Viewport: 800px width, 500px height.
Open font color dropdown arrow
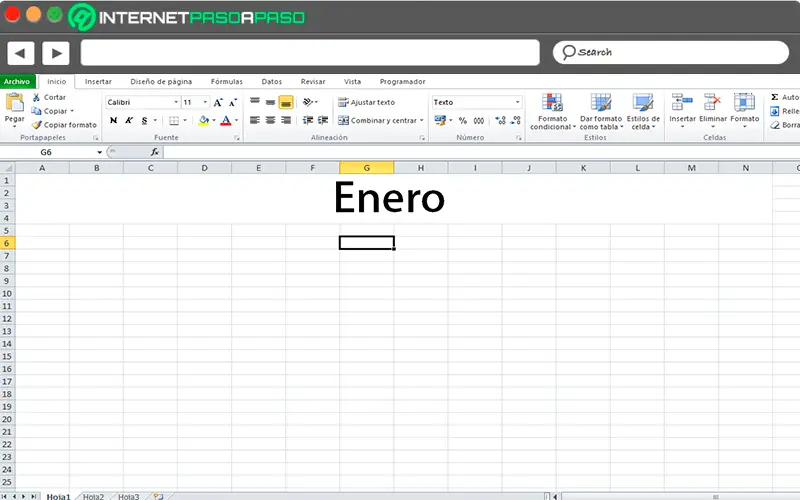[x=236, y=120]
